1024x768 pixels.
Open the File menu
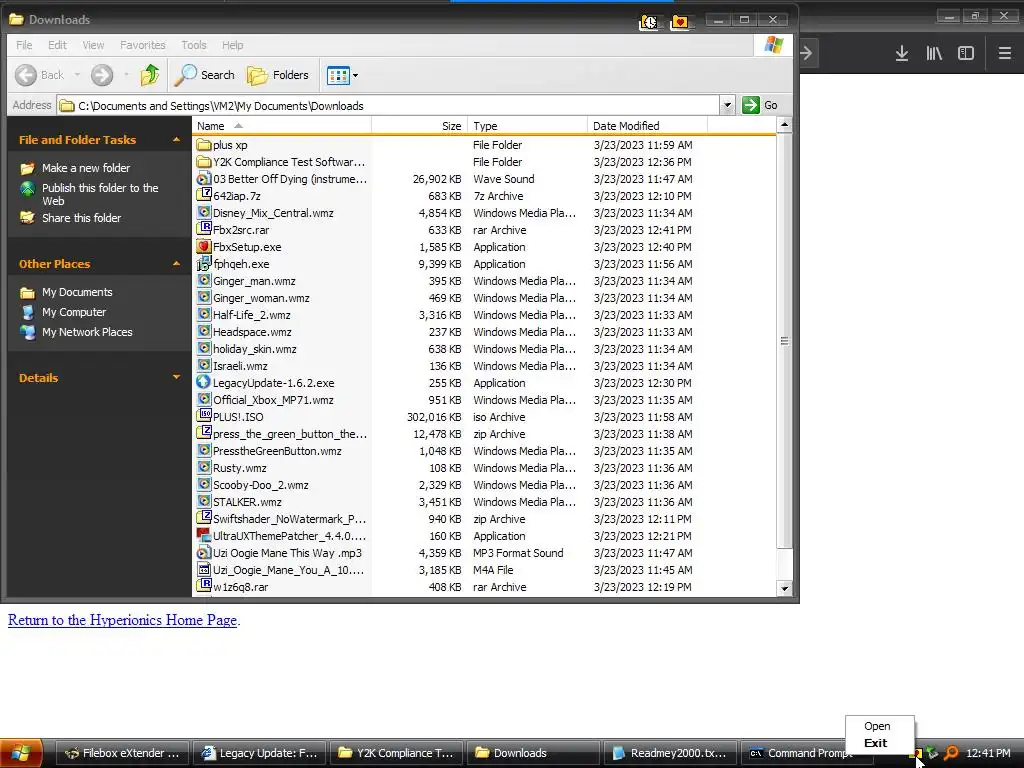(x=24, y=45)
